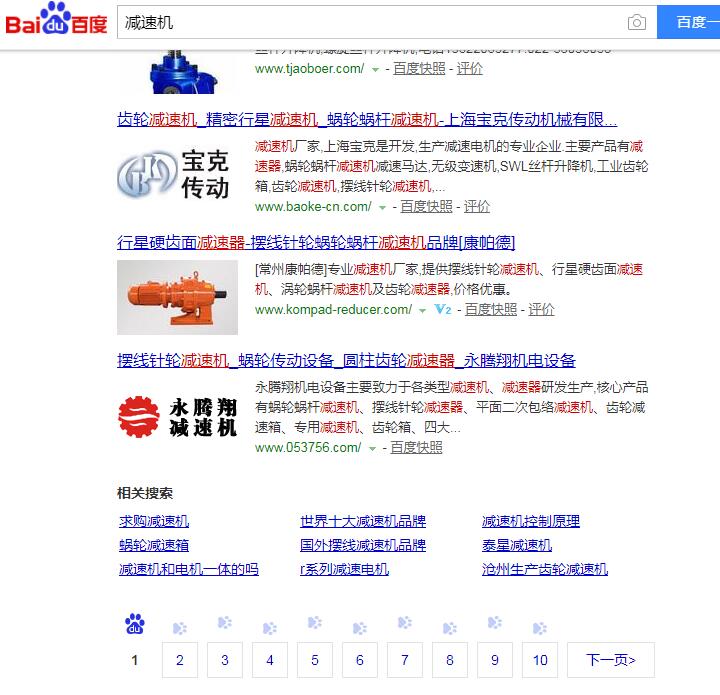Click the paw icon above page 2
The height and width of the screenshot is (695, 720).
point(180,628)
